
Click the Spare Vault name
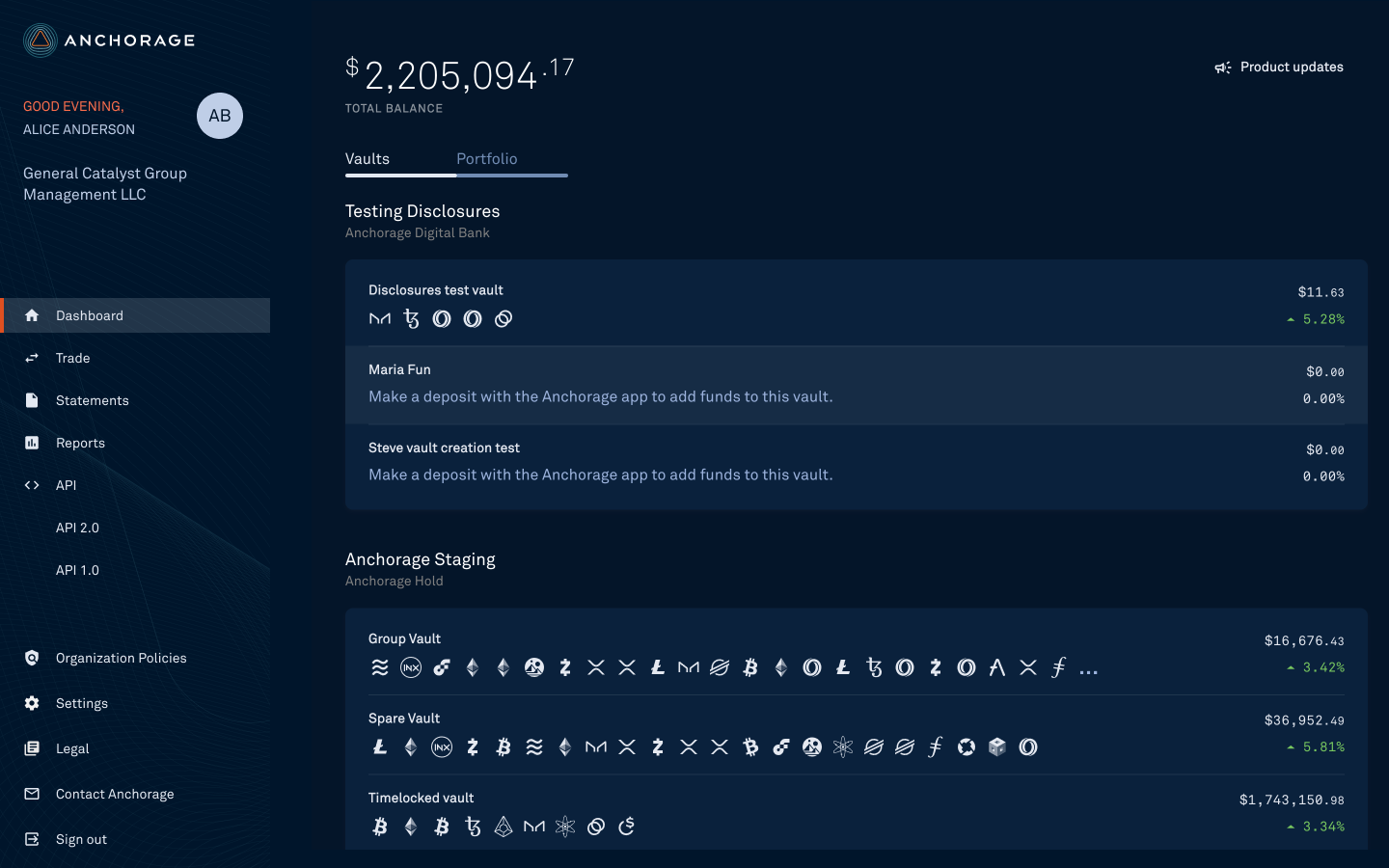404,719
